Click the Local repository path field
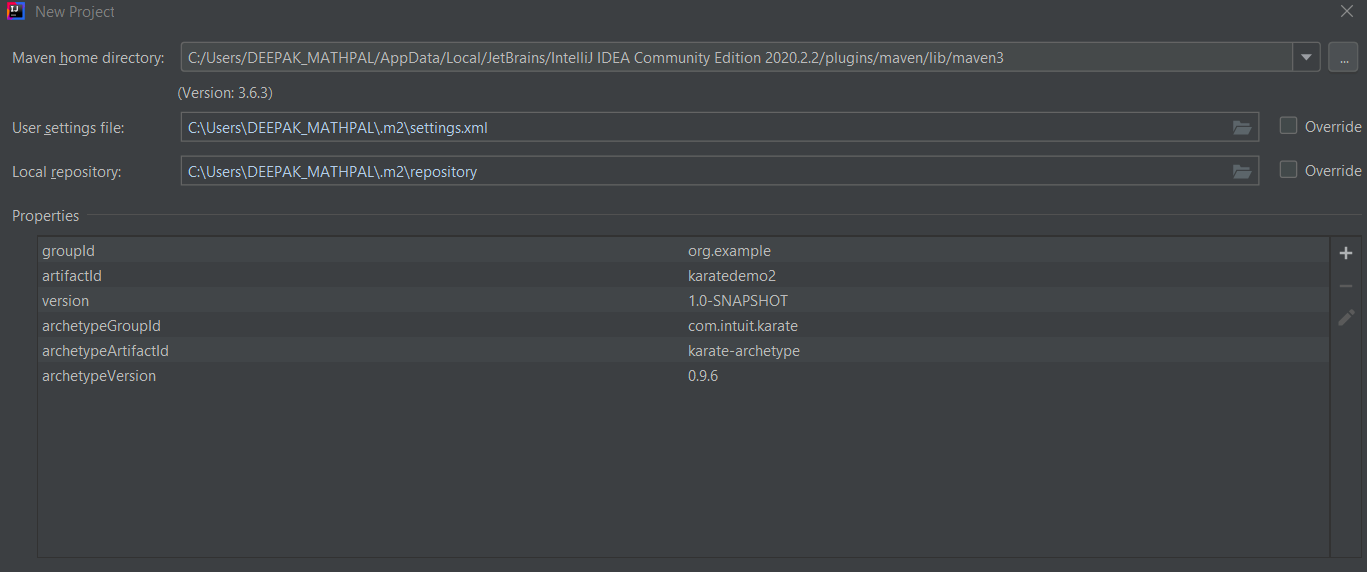 pyautogui.click(x=719, y=171)
